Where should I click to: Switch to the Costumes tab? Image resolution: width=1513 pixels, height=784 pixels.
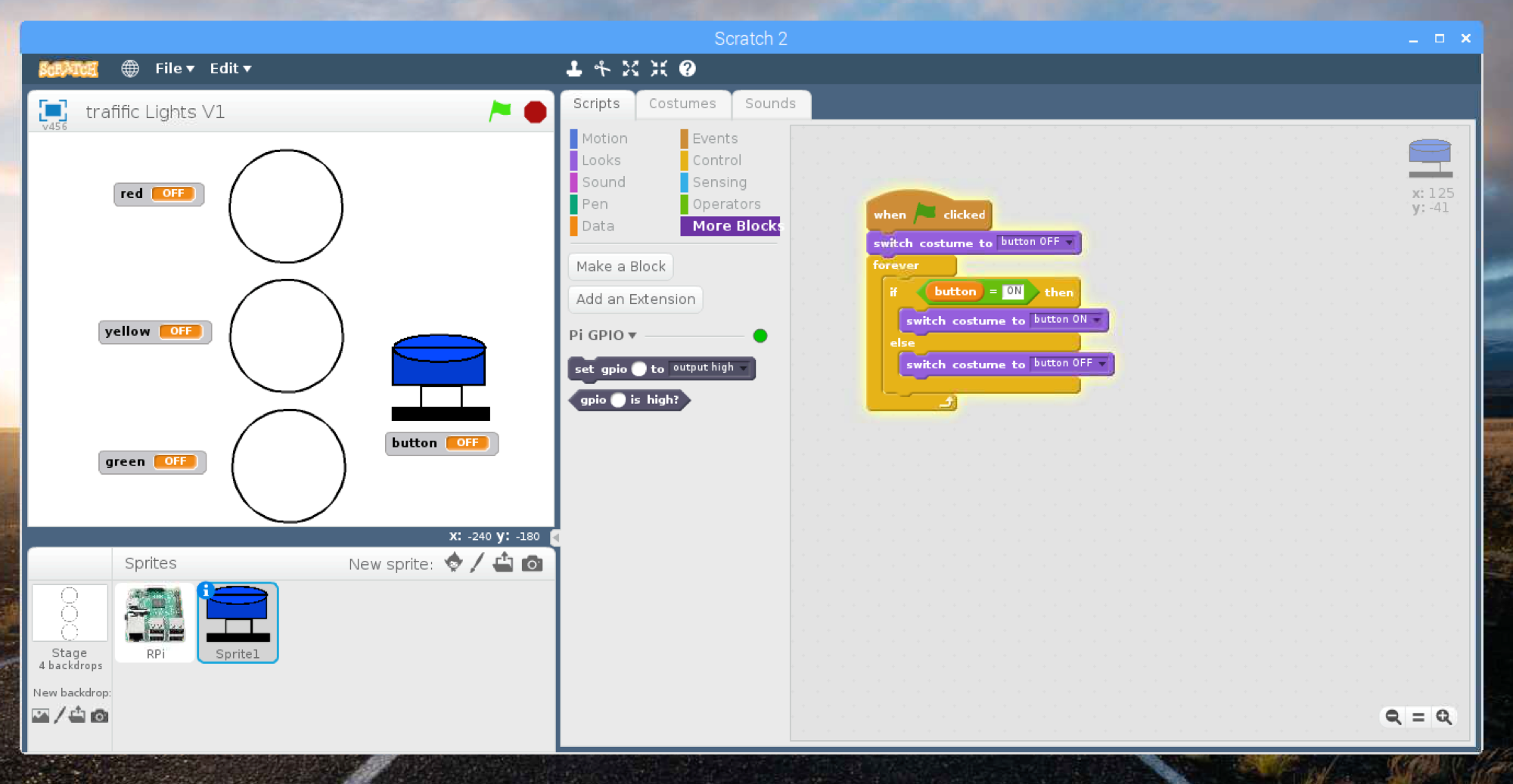pyautogui.click(x=682, y=104)
